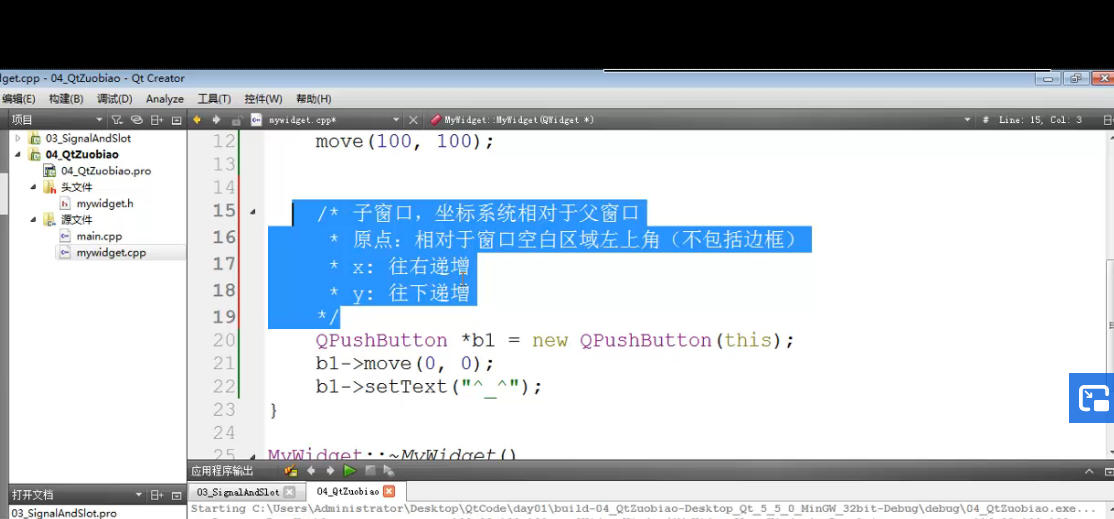Open the 控件(W) menu

(x=264, y=99)
